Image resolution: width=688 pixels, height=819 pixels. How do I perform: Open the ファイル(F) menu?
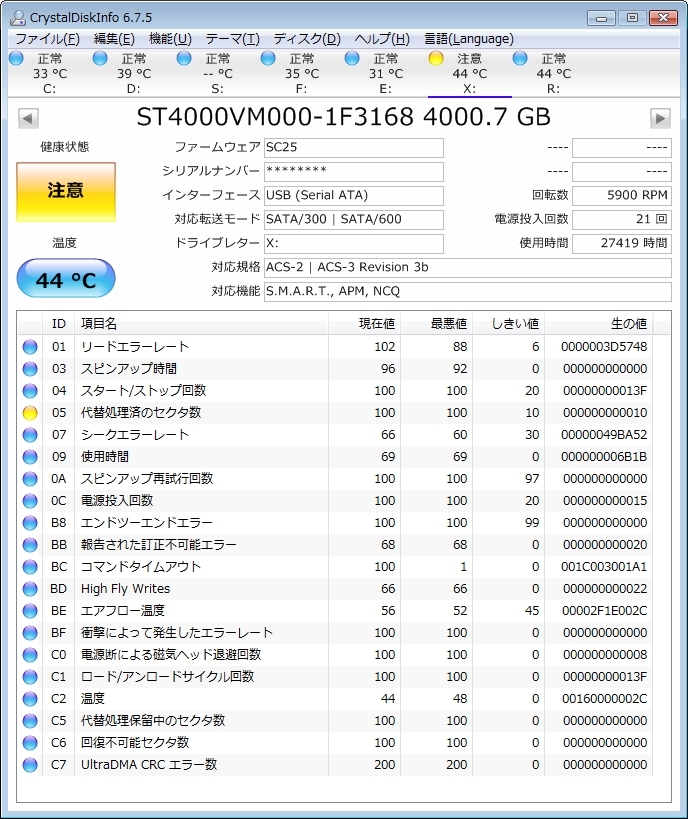point(48,39)
